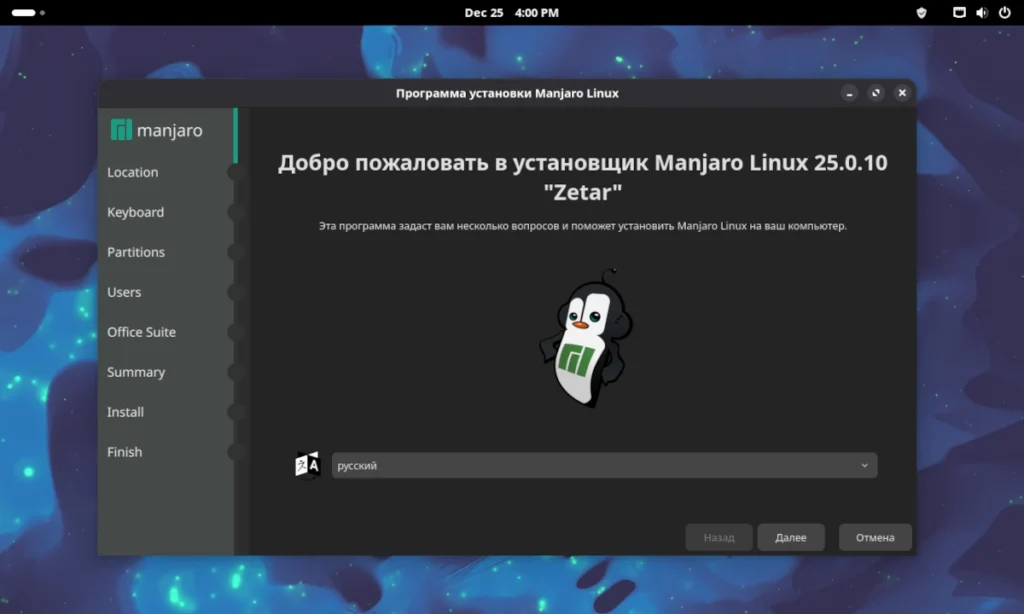
Task: Select Finish step in sidebar
Action: coord(124,451)
